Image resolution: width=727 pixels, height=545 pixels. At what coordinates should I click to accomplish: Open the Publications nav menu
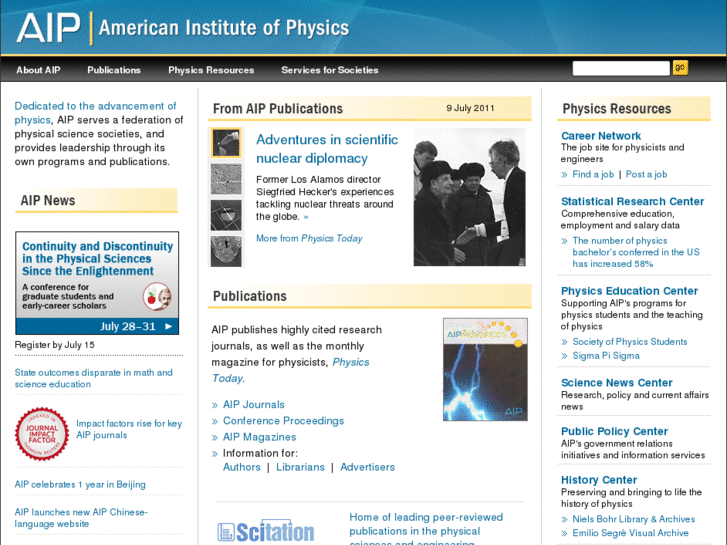coord(114,70)
